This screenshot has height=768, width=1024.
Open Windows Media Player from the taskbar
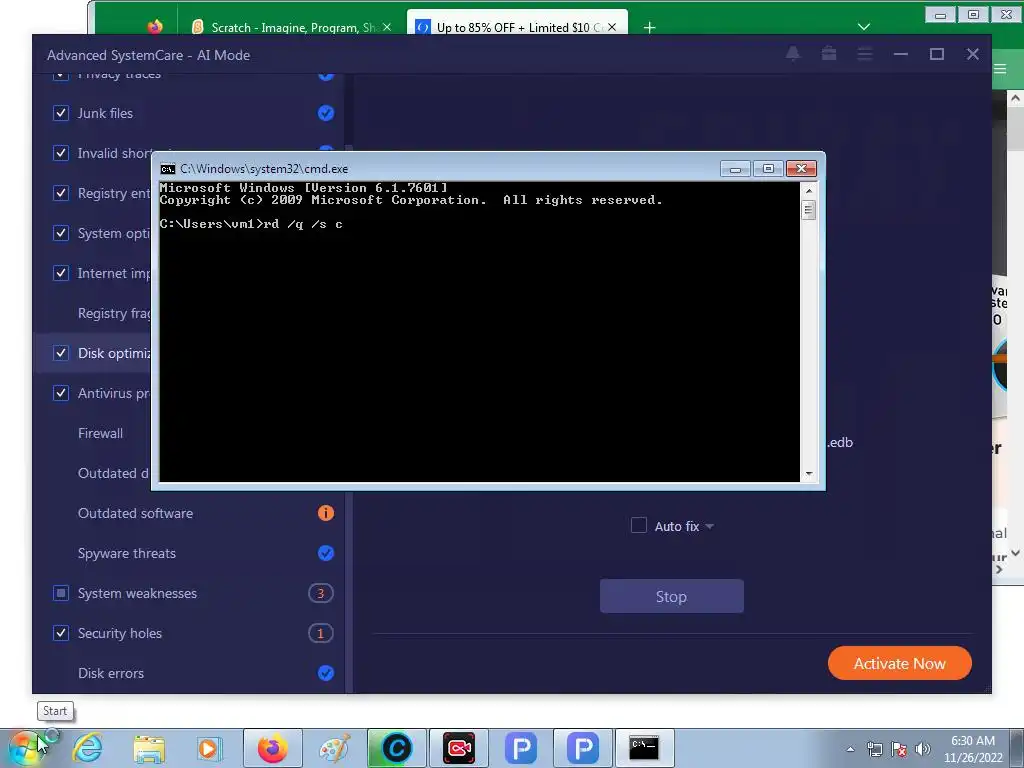click(210, 748)
